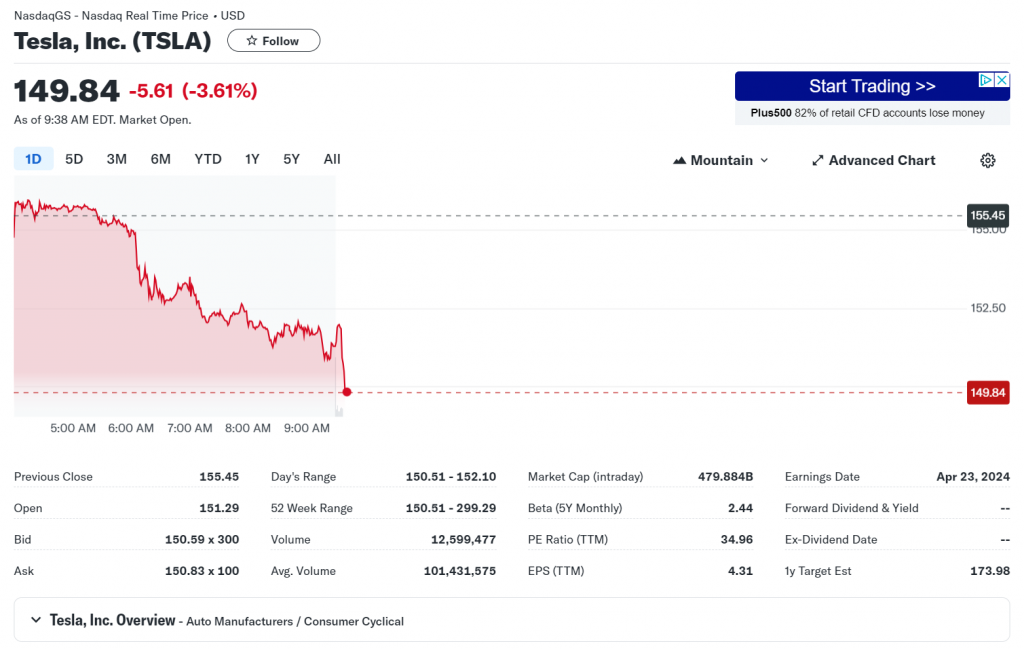Screen dimensions: 1024x649
Task: Click the Previous Close value 155.45
Action: point(219,477)
